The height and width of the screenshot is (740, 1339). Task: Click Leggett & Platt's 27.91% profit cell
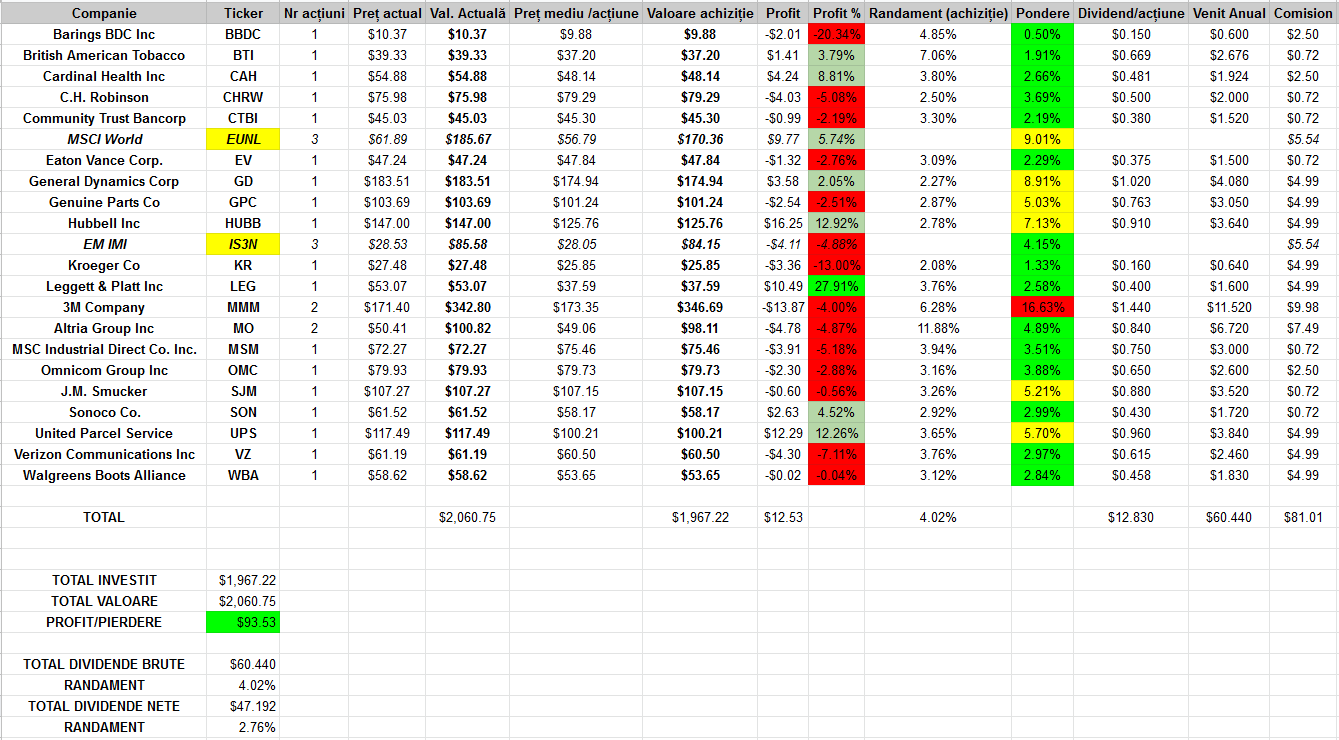[x=837, y=286]
